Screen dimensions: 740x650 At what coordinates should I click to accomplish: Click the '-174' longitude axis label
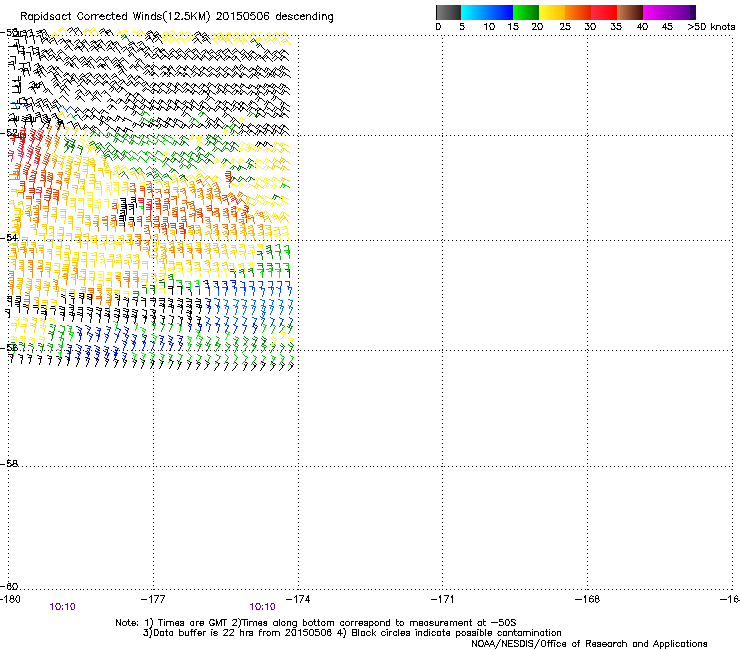point(298,599)
